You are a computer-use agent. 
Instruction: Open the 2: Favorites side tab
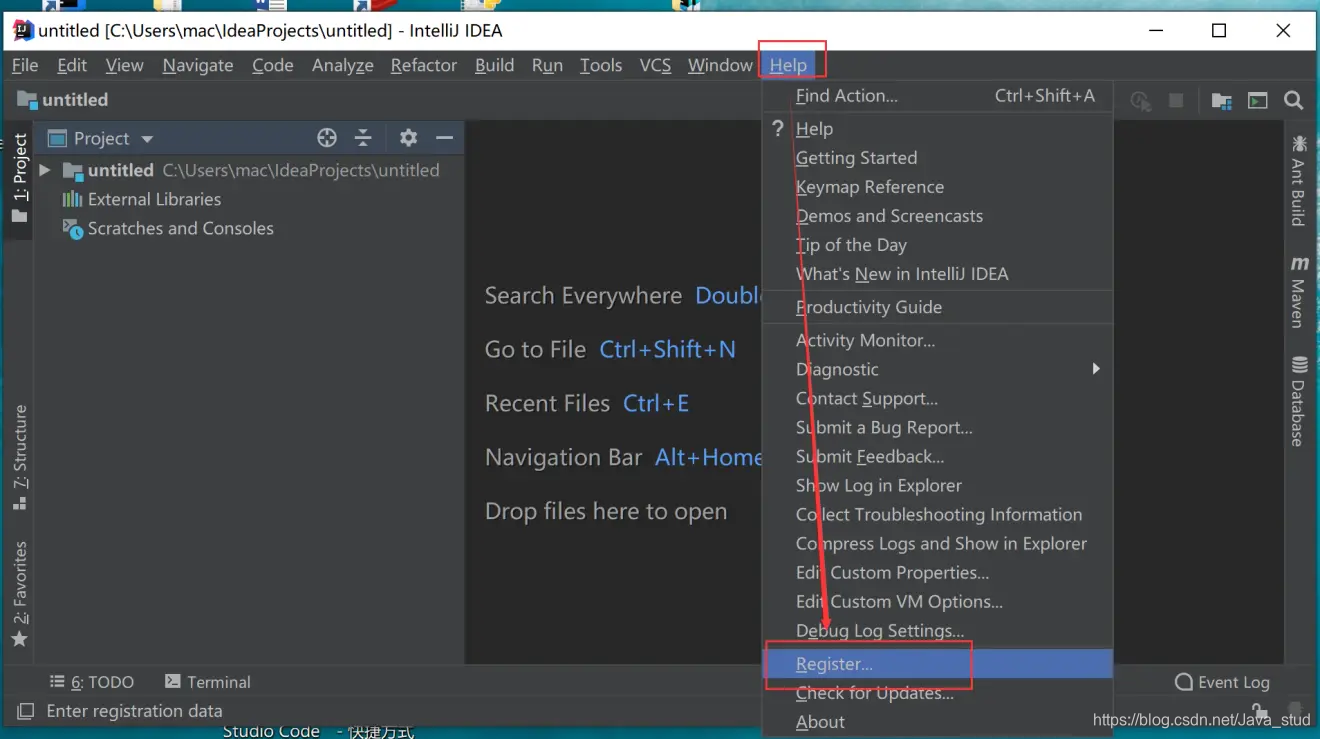pyautogui.click(x=19, y=595)
